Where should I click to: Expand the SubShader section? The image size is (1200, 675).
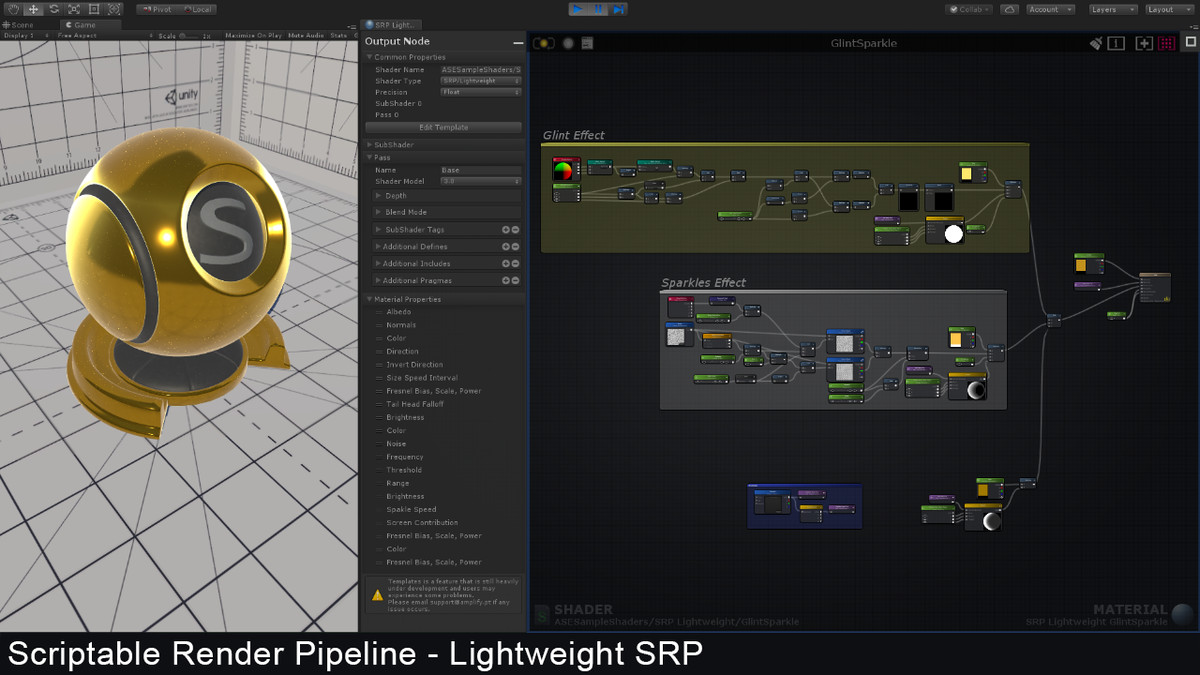444,145
